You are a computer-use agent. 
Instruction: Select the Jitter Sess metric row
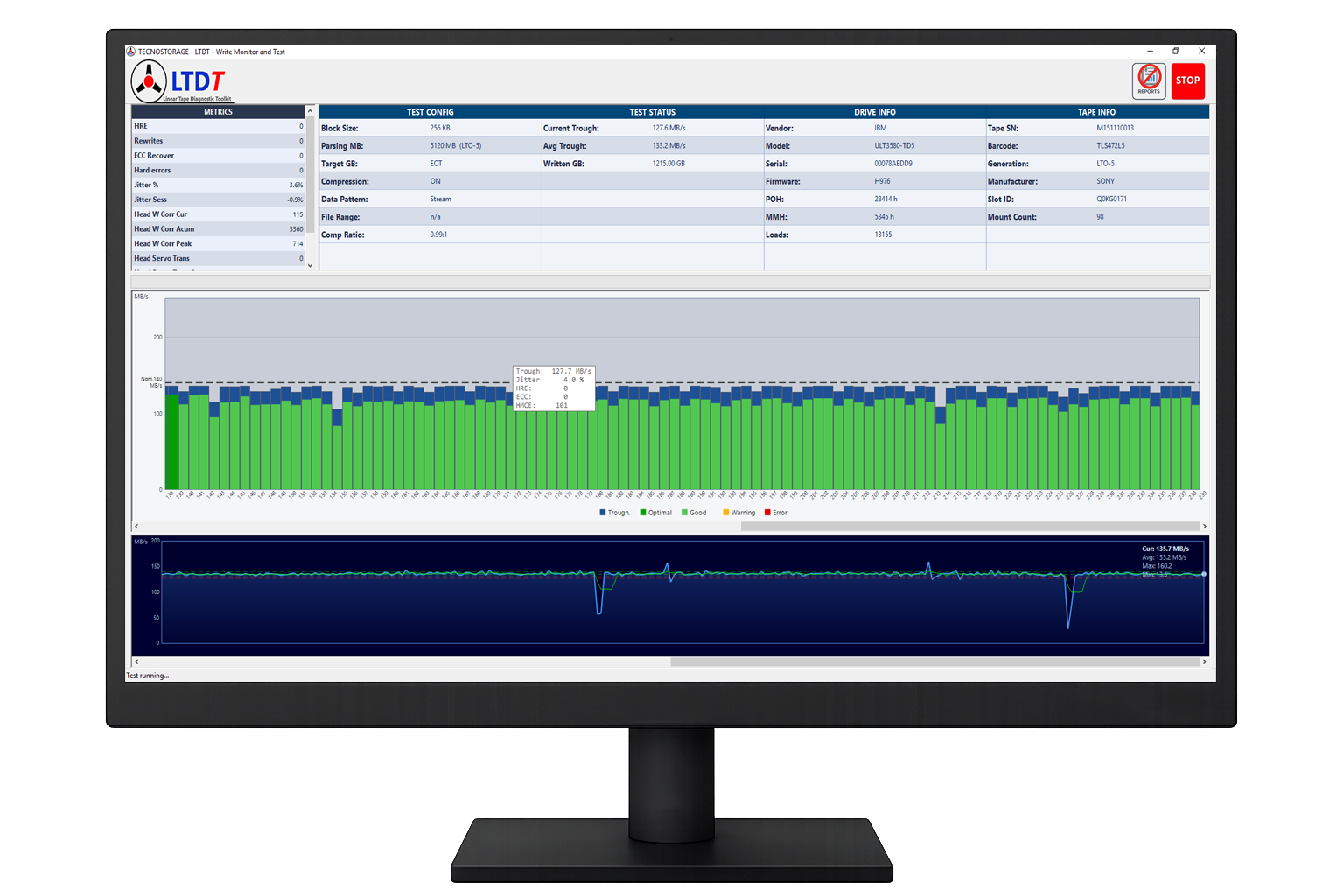[218, 199]
